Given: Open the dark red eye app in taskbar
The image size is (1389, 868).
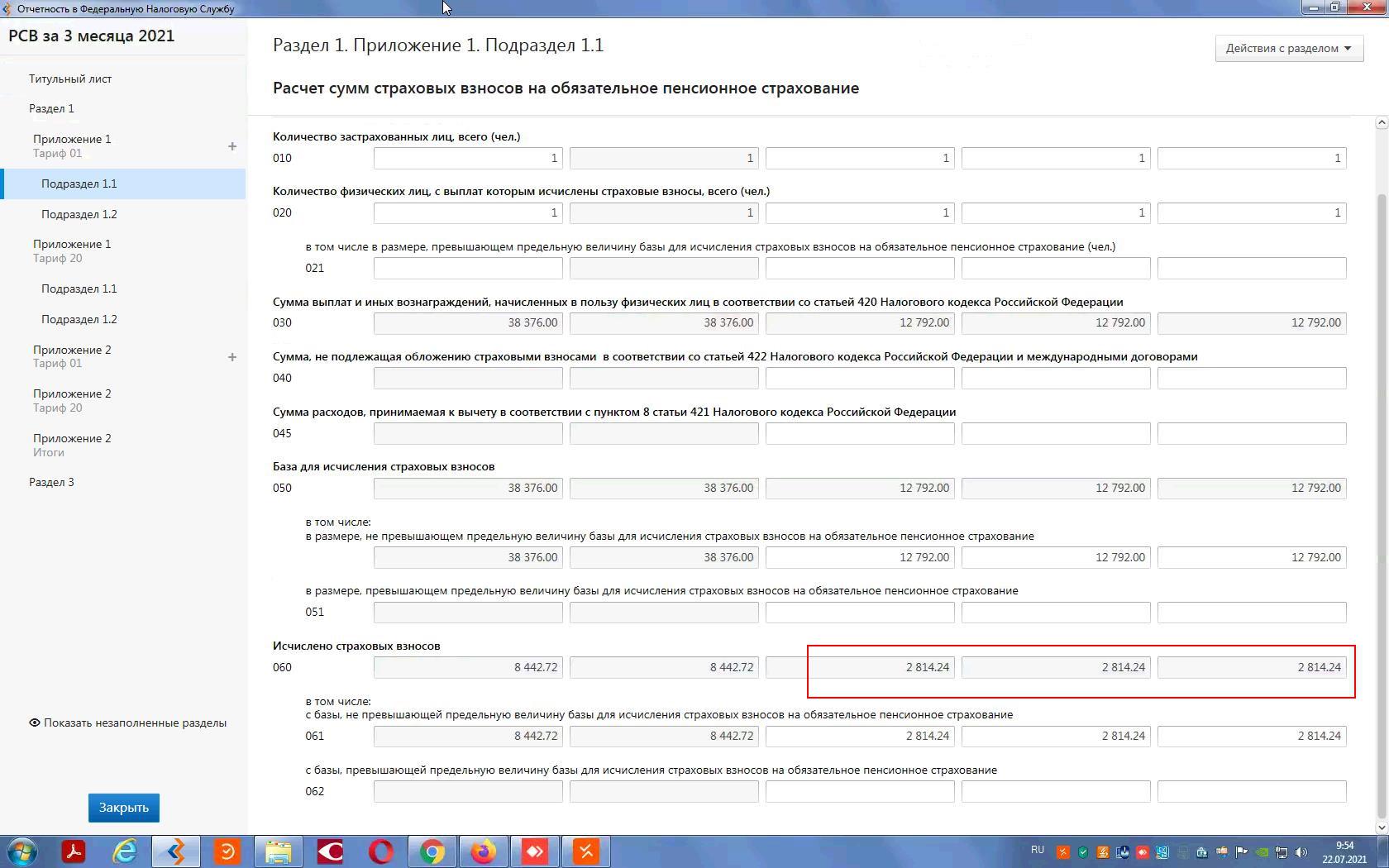Looking at the screenshot, I should [x=330, y=851].
